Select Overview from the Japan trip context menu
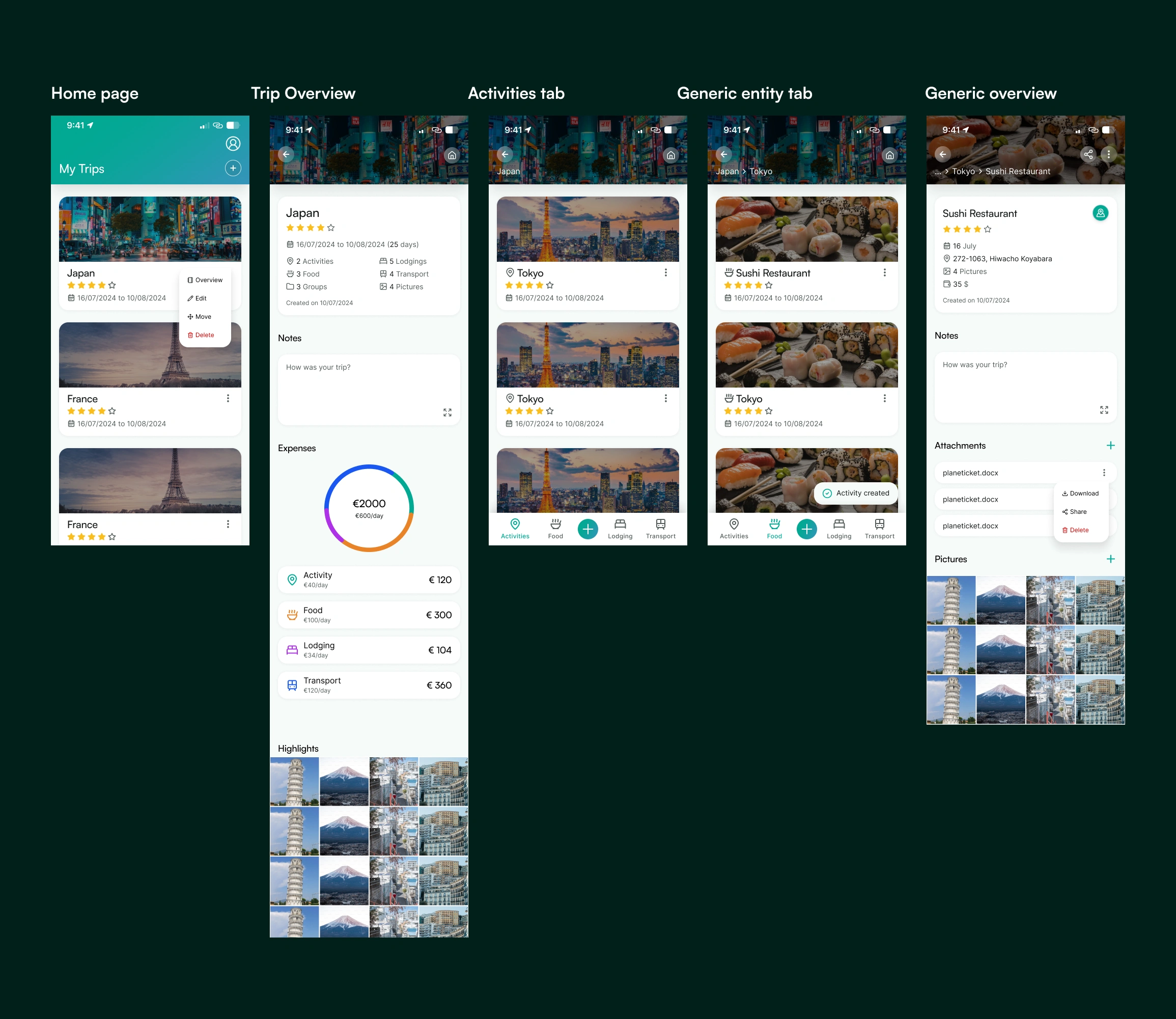 click(205, 280)
